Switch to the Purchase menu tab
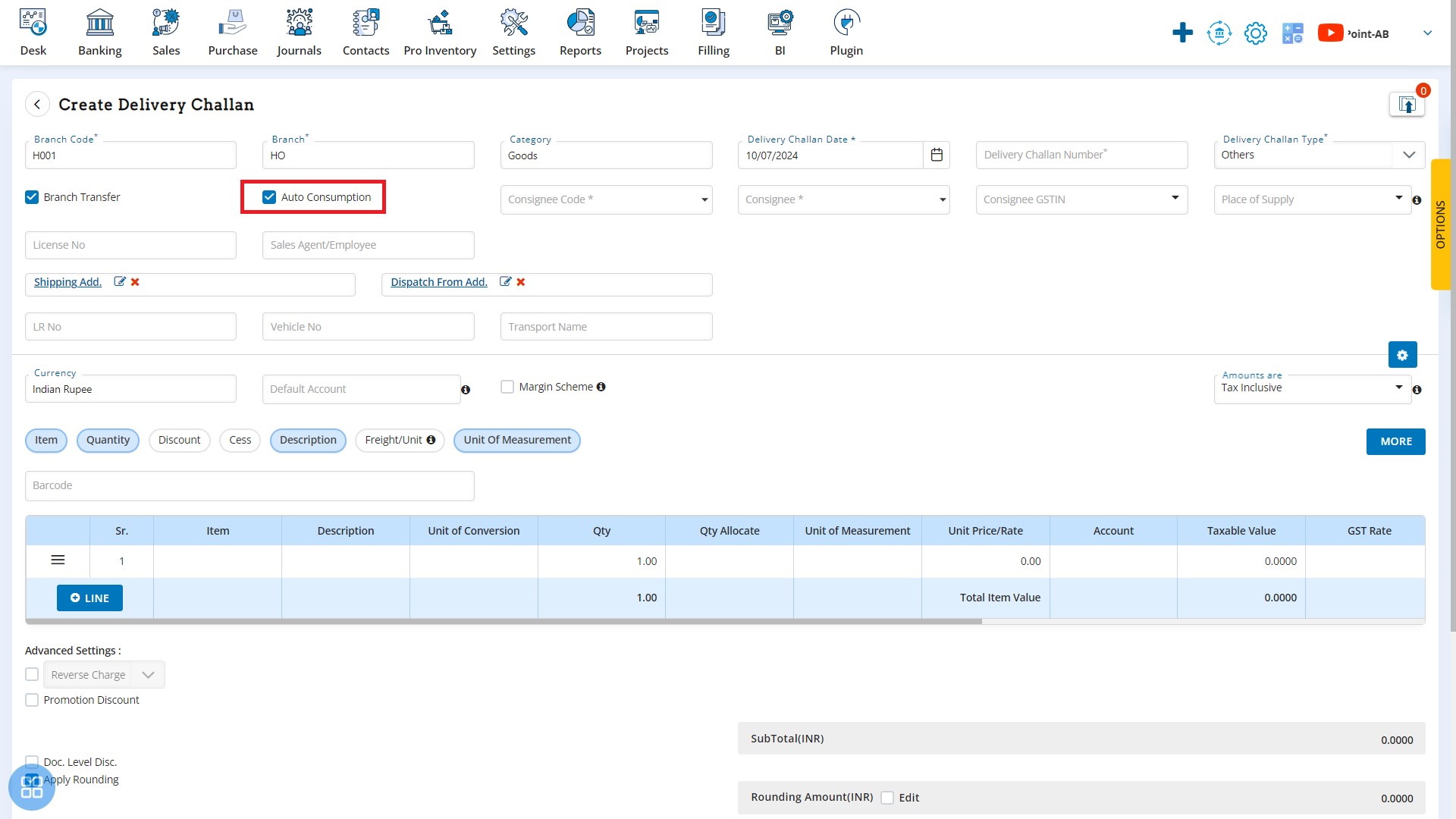The image size is (1456, 819). tap(232, 32)
